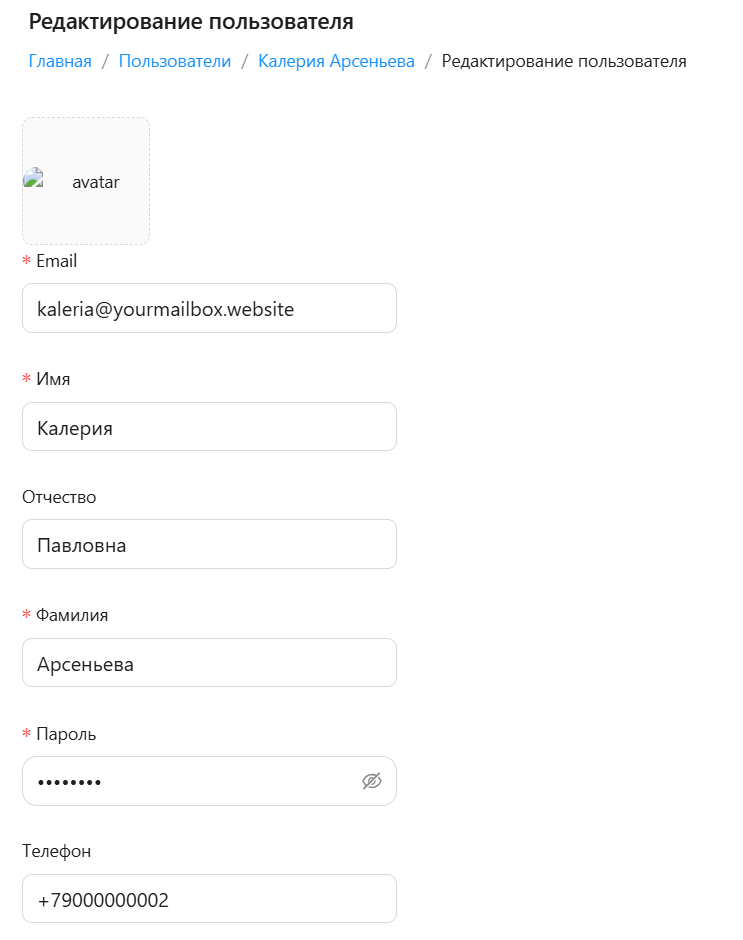Click the Фамилия field label

click(x=72, y=615)
